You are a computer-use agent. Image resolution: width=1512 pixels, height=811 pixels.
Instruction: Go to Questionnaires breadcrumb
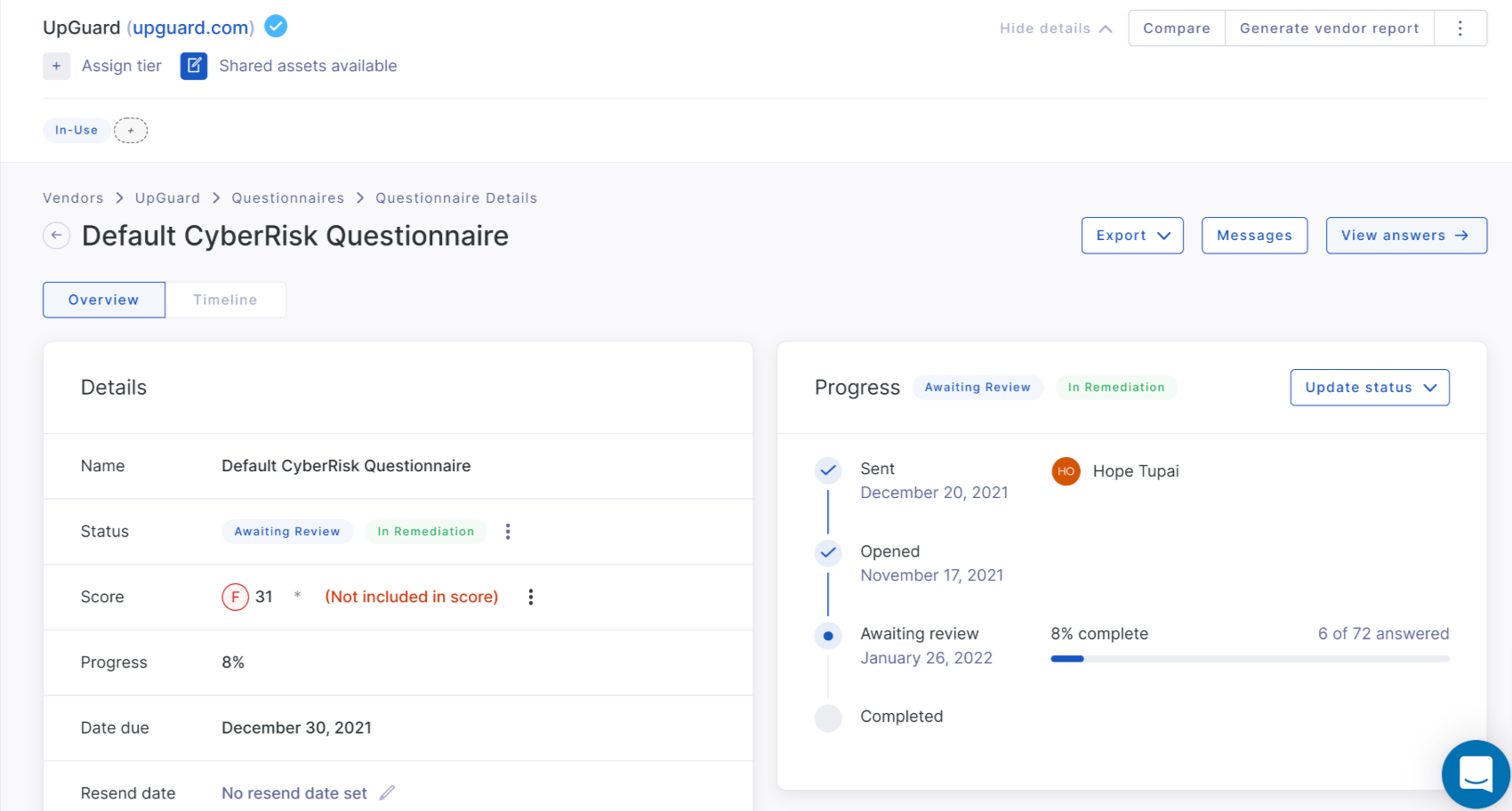pyautogui.click(x=288, y=198)
